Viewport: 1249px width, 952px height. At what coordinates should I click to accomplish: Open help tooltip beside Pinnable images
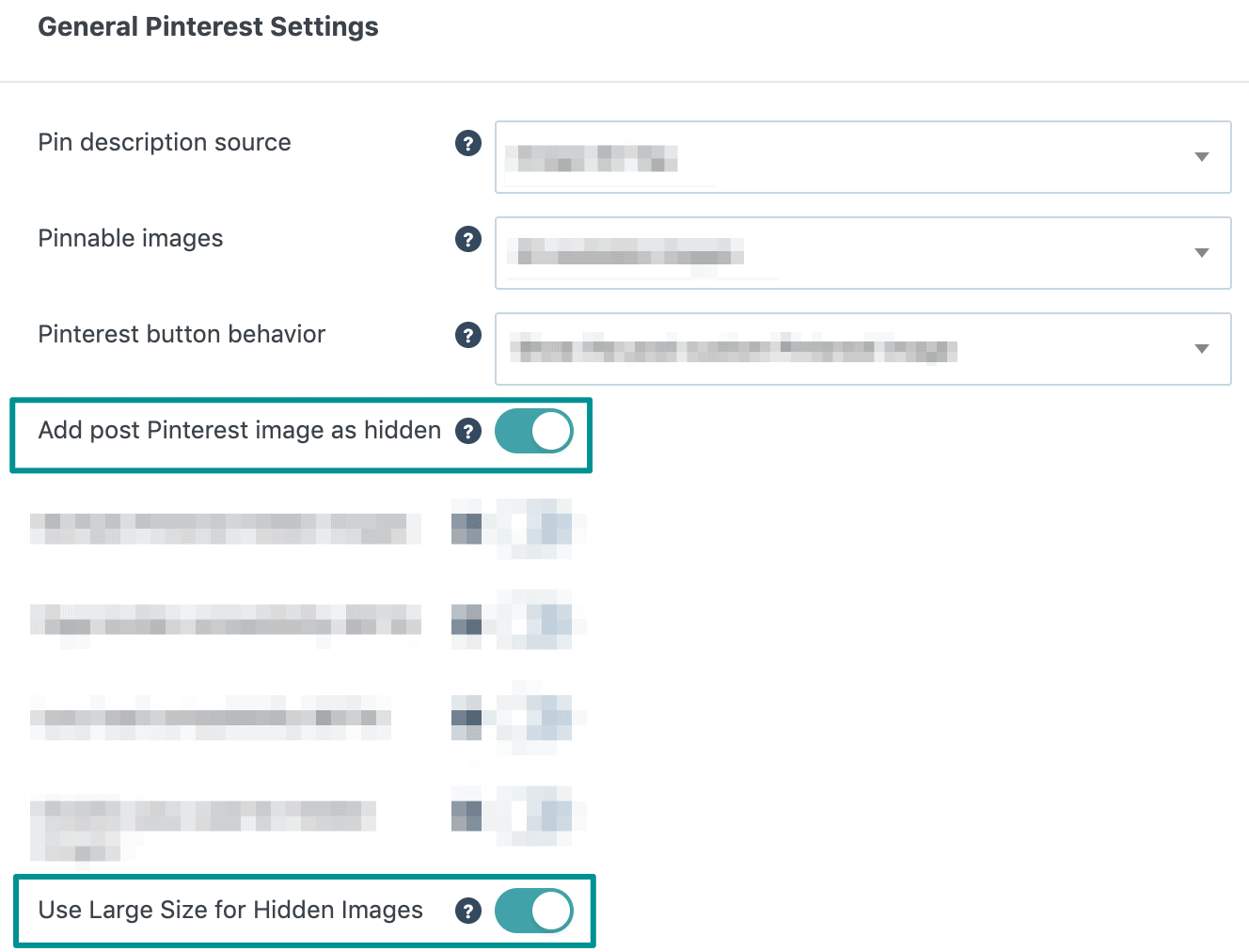pyautogui.click(x=468, y=239)
